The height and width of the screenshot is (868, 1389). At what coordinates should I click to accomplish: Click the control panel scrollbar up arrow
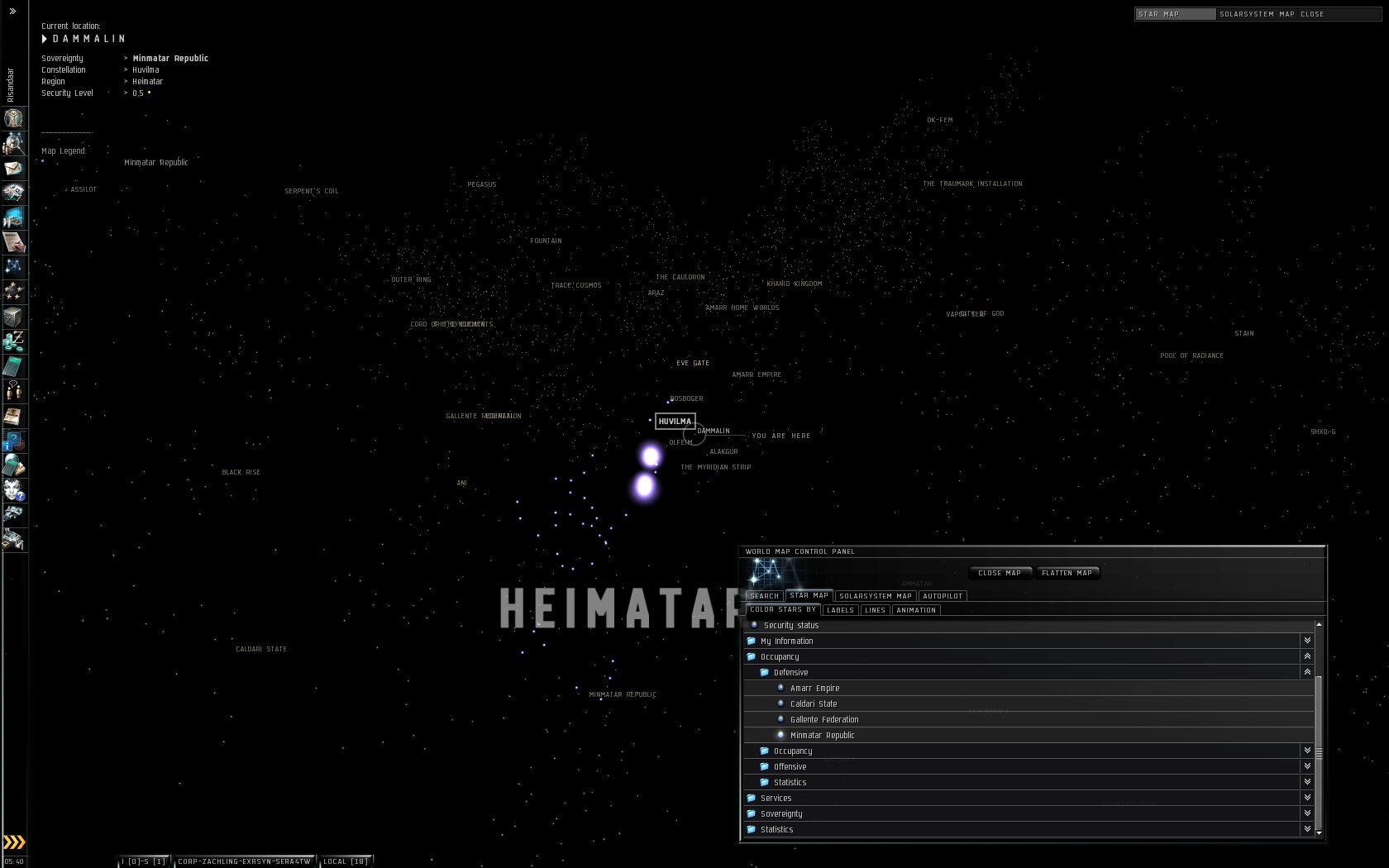click(1319, 625)
